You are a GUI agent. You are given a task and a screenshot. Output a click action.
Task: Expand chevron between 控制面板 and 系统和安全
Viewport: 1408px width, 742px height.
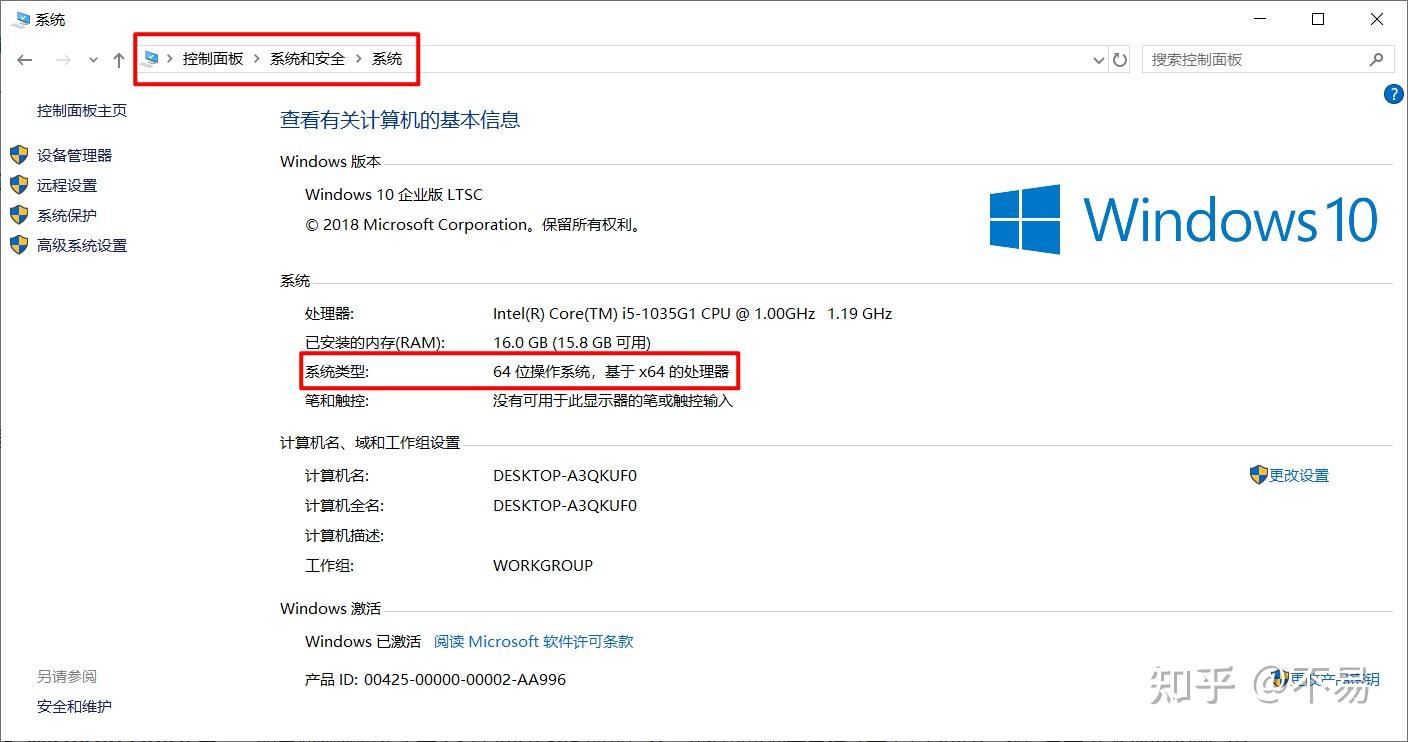point(257,59)
